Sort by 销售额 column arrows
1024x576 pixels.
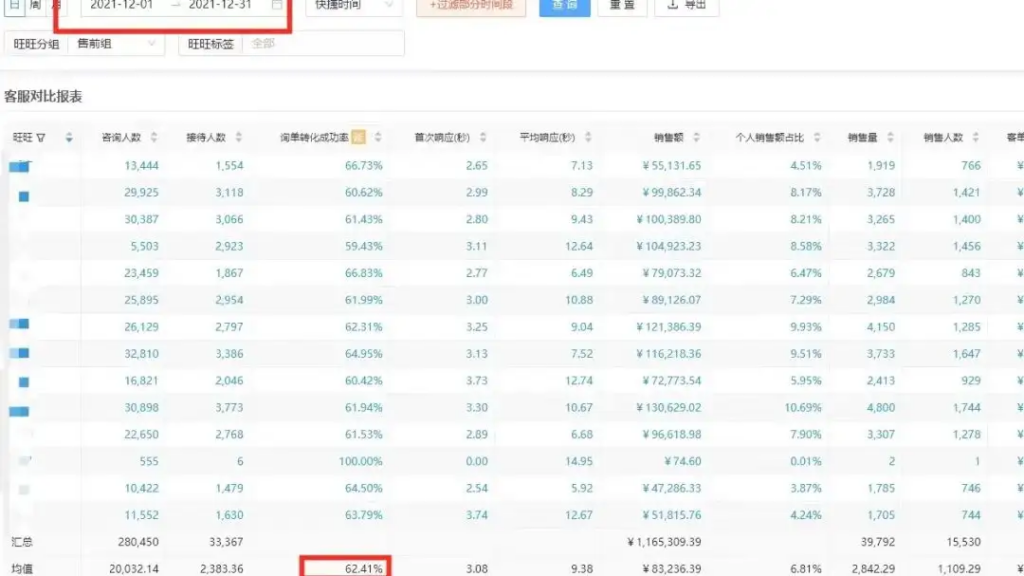(696, 137)
